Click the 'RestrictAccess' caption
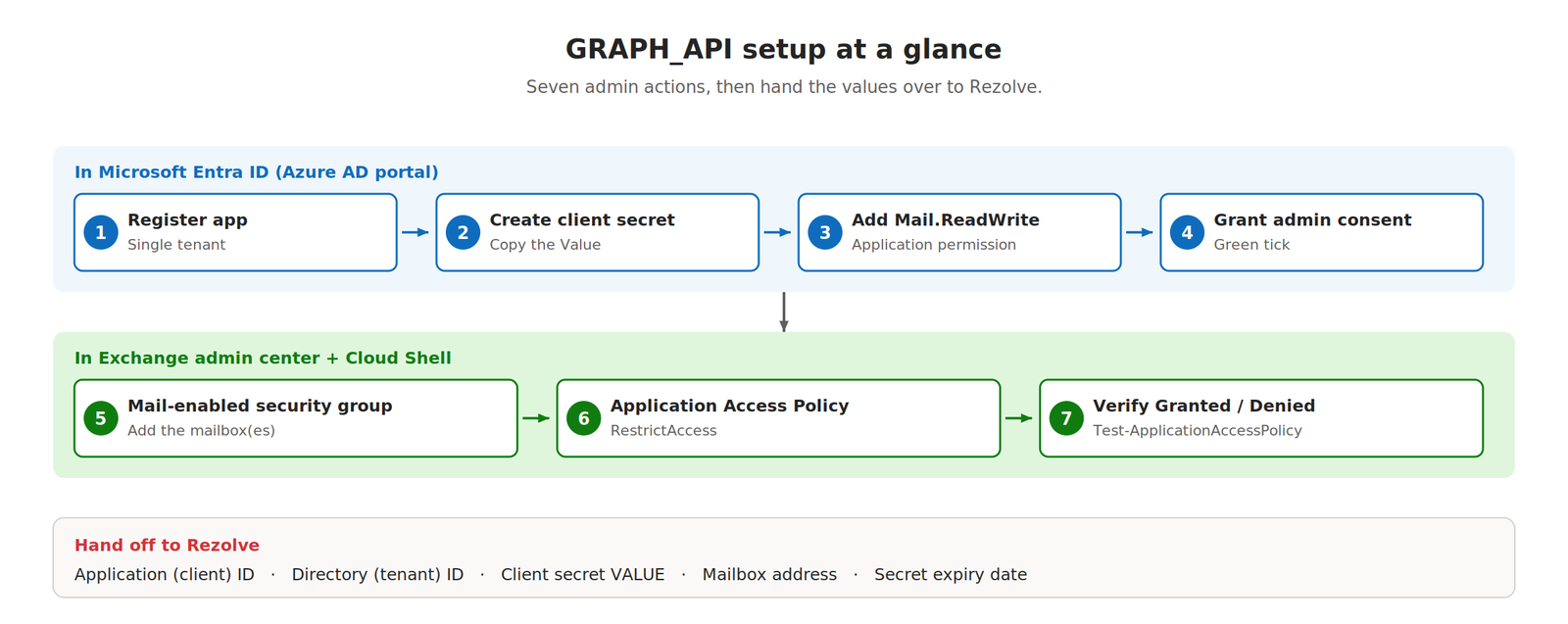Screen dimensions: 1568x624 coord(663,431)
